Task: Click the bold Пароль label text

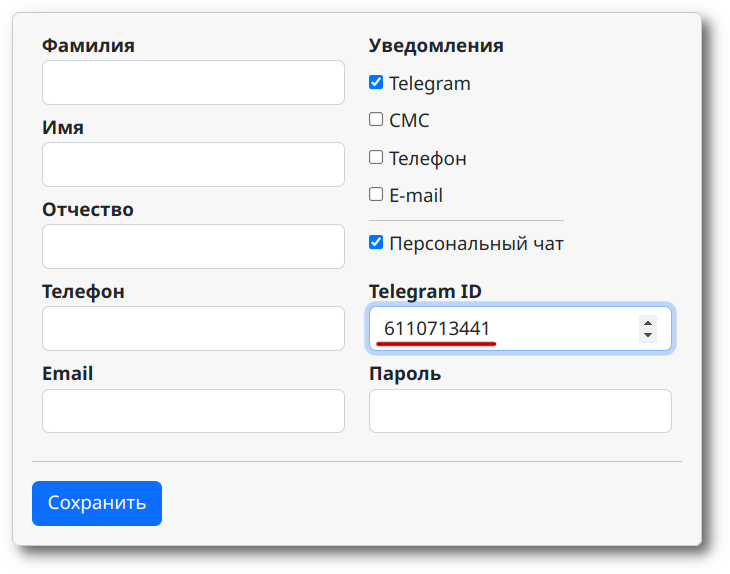Action: click(x=405, y=374)
